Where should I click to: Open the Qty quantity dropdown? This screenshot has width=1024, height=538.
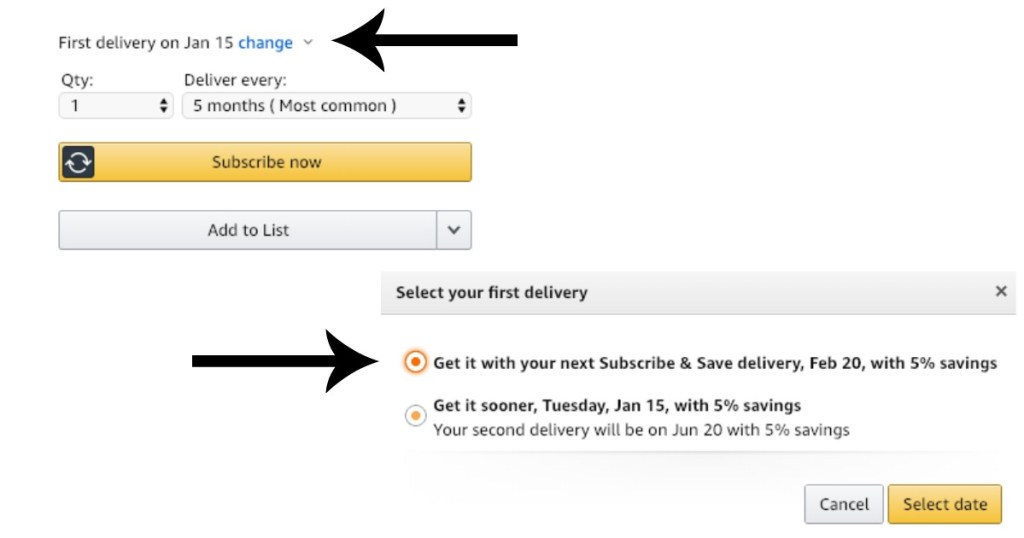(115, 105)
